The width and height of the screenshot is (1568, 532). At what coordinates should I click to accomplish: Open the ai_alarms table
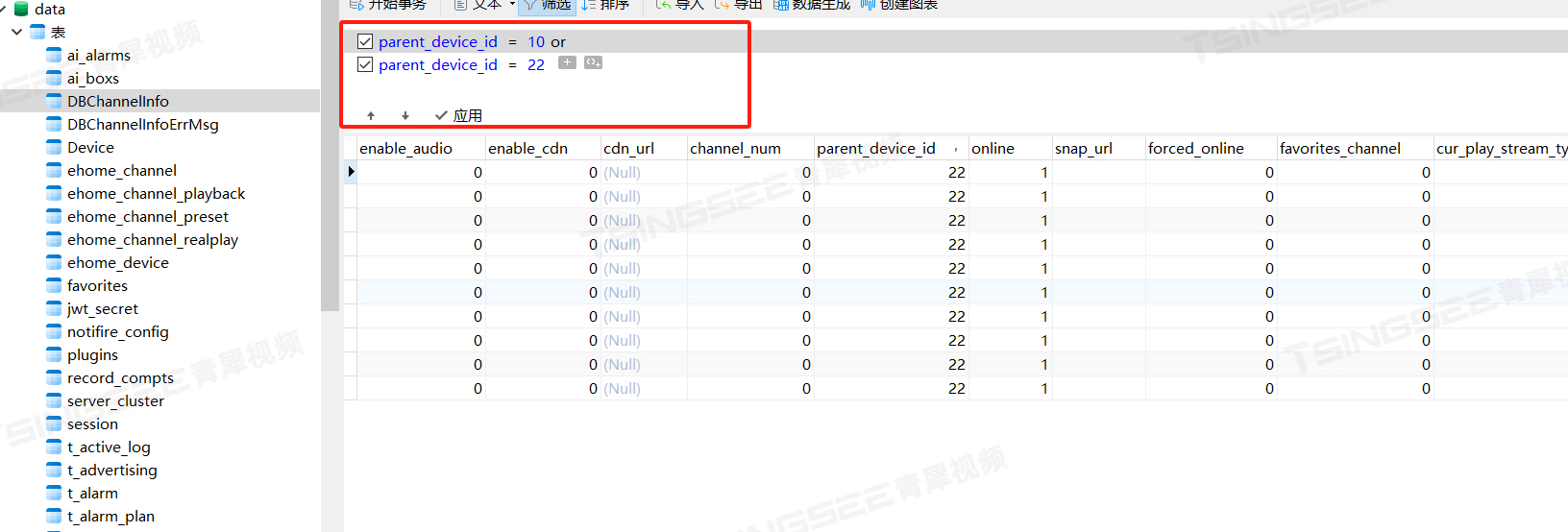[x=99, y=55]
